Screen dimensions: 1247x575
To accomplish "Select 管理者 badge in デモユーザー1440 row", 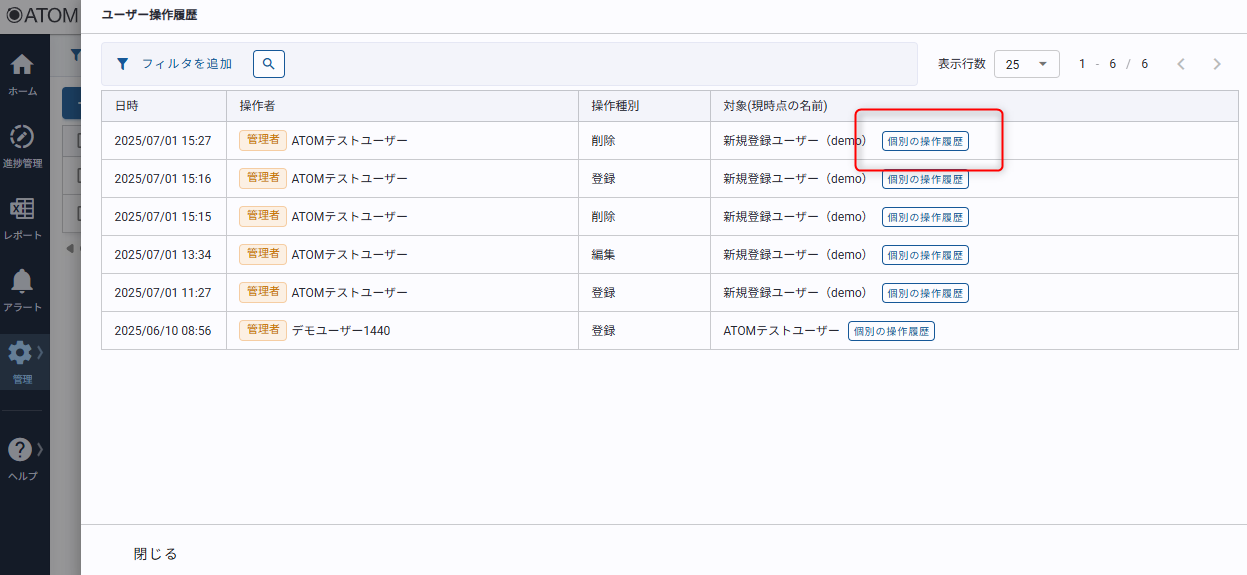I will (x=263, y=330).
